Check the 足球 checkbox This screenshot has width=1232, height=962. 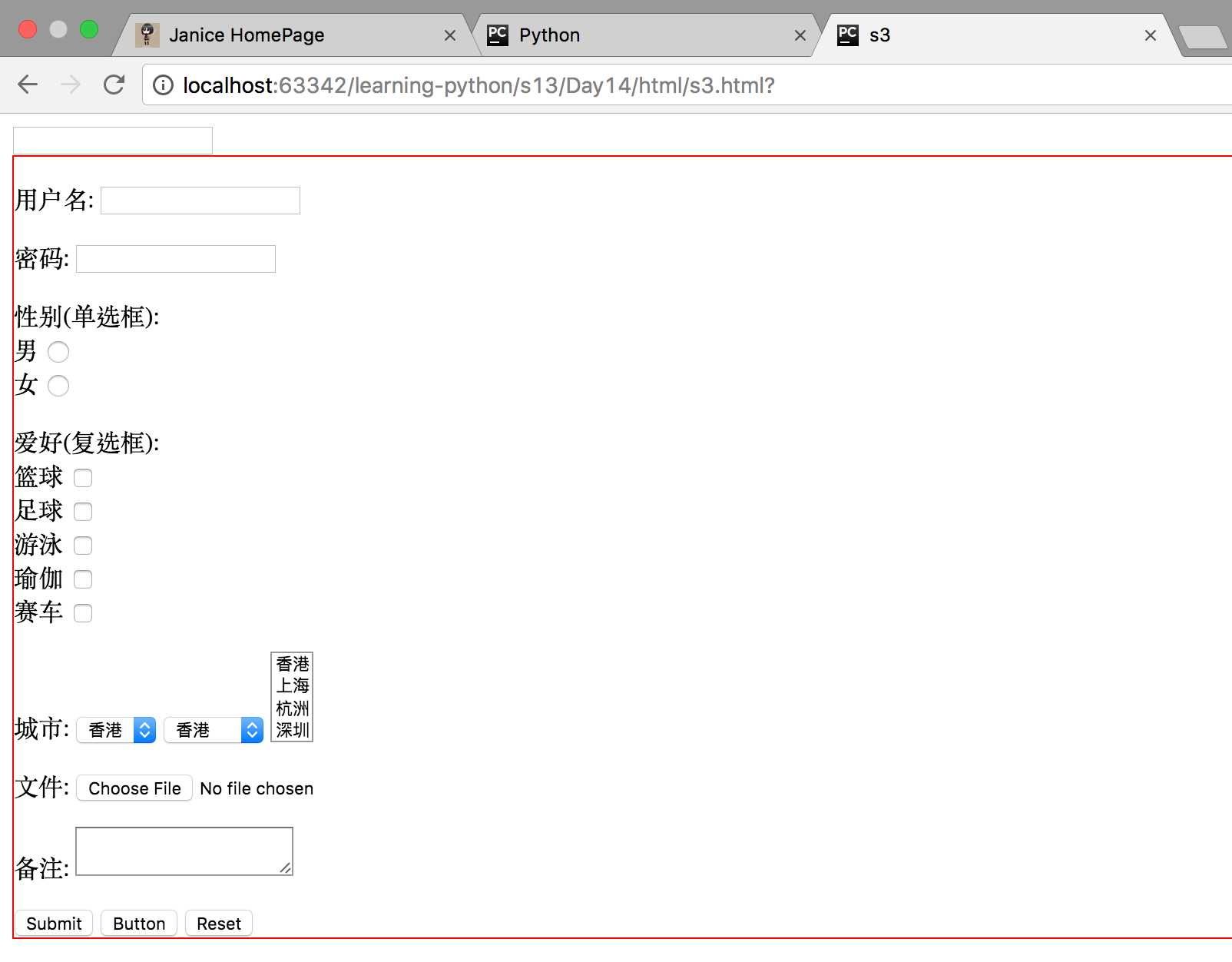(x=83, y=512)
